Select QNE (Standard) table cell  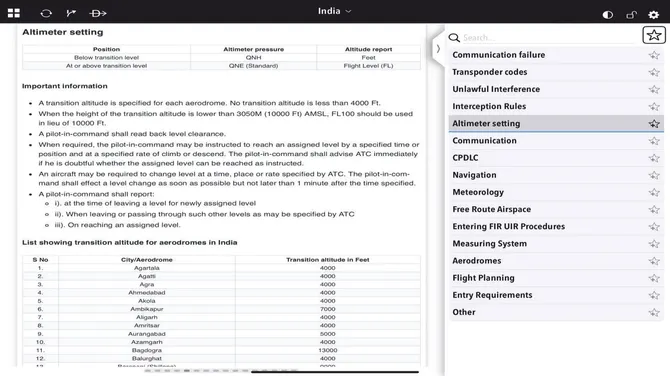tap(253, 66)
